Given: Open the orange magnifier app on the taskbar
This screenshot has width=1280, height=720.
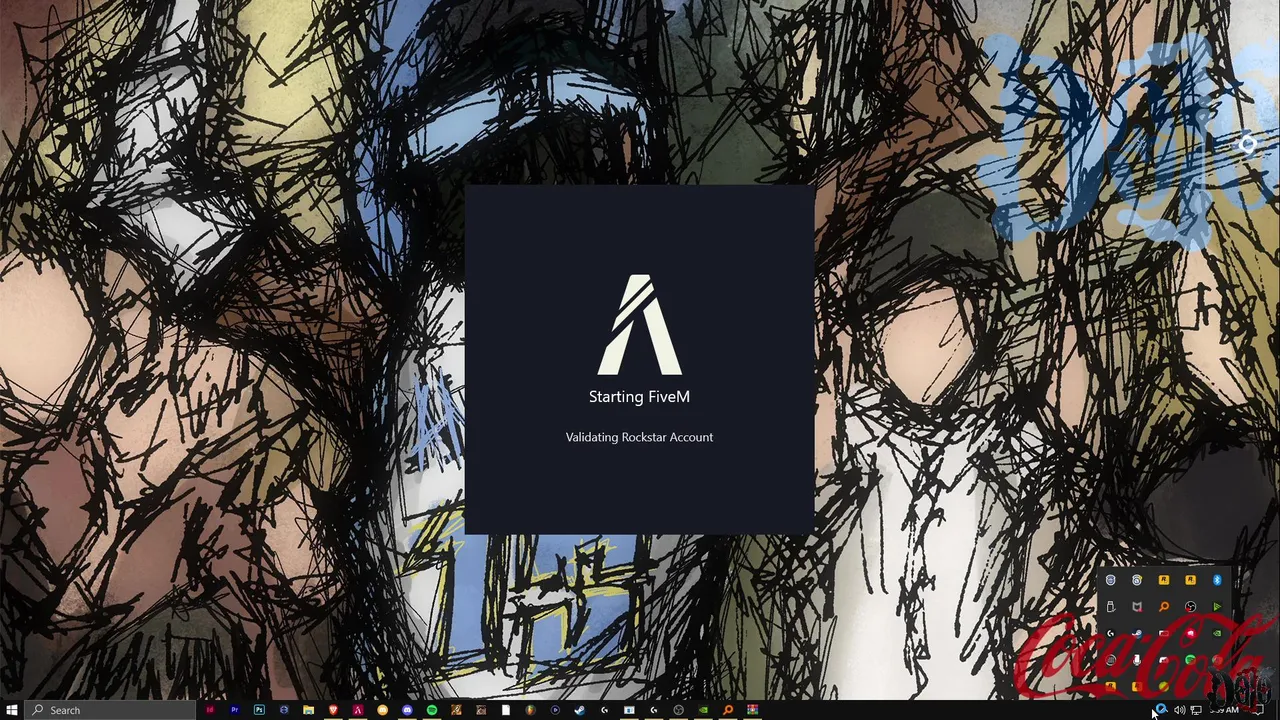Looking at the screenshot, I should click(727, 710).
